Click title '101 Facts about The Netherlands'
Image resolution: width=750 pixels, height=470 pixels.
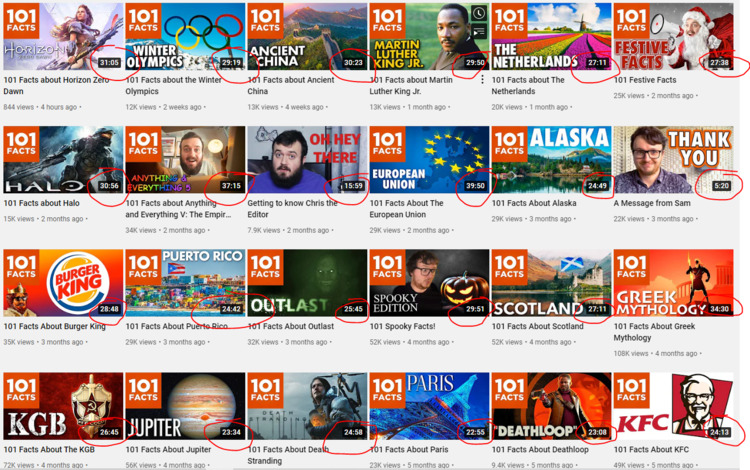tap(528, 86)
